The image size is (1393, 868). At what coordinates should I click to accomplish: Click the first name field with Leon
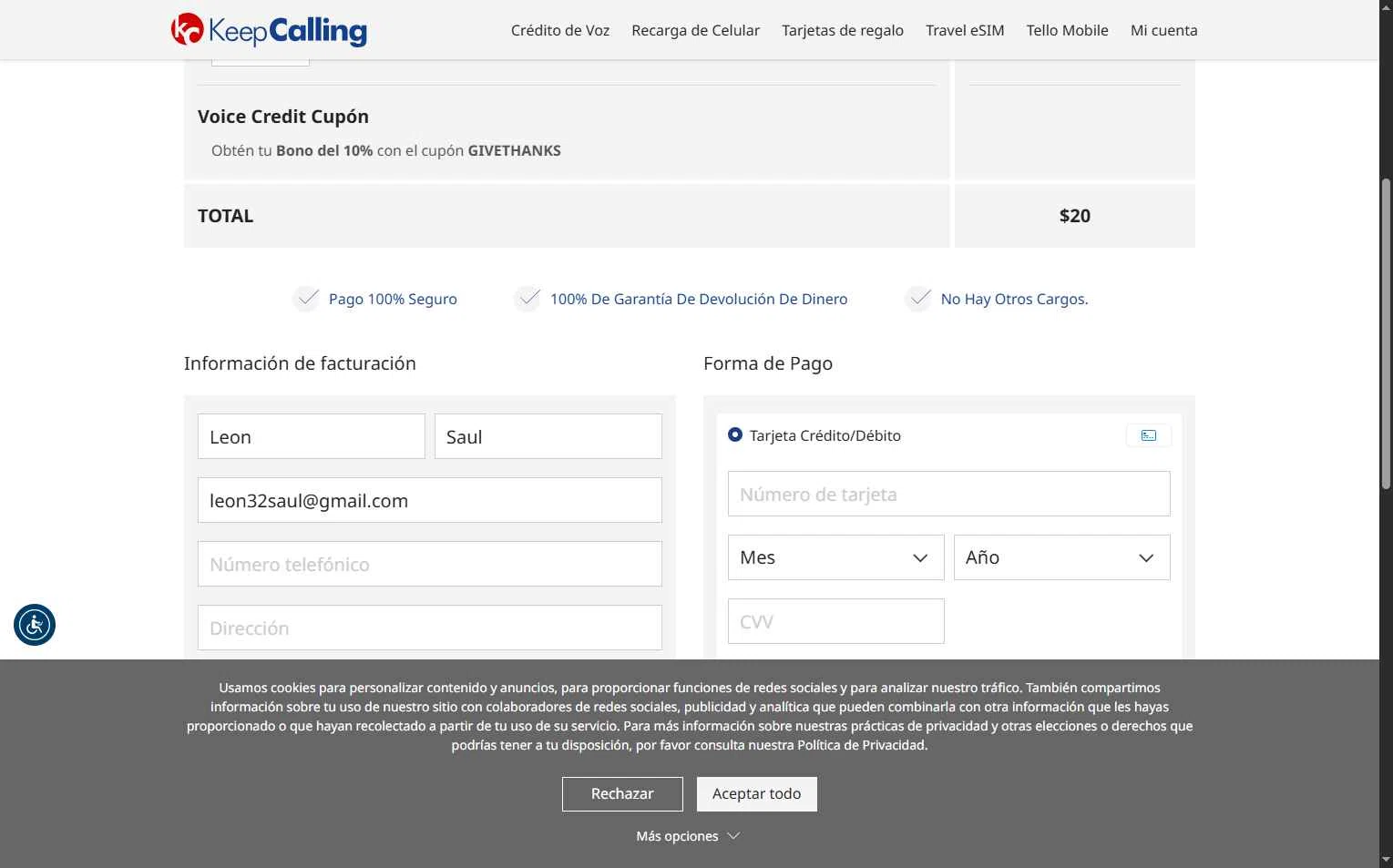coord(312,436)
